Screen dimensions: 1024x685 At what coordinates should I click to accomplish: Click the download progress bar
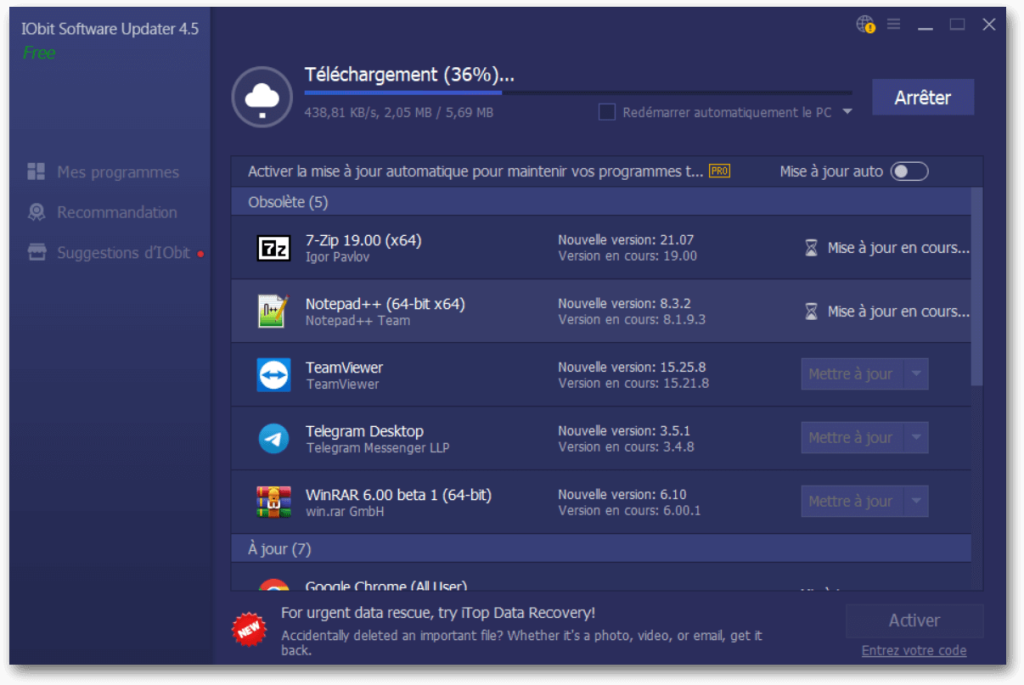coord(578,93)
